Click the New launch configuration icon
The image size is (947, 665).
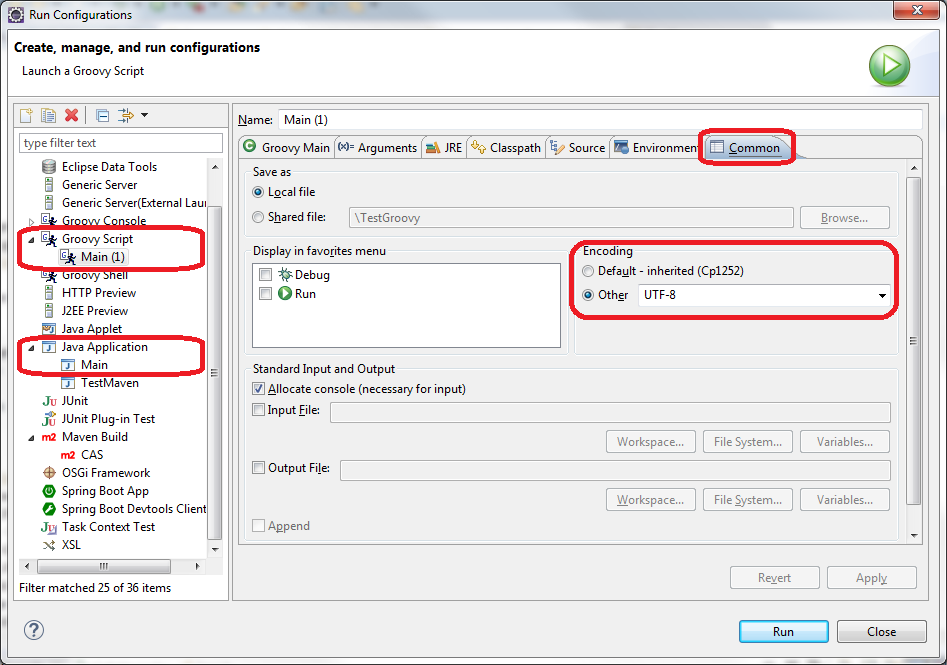[x=27, y=115]
